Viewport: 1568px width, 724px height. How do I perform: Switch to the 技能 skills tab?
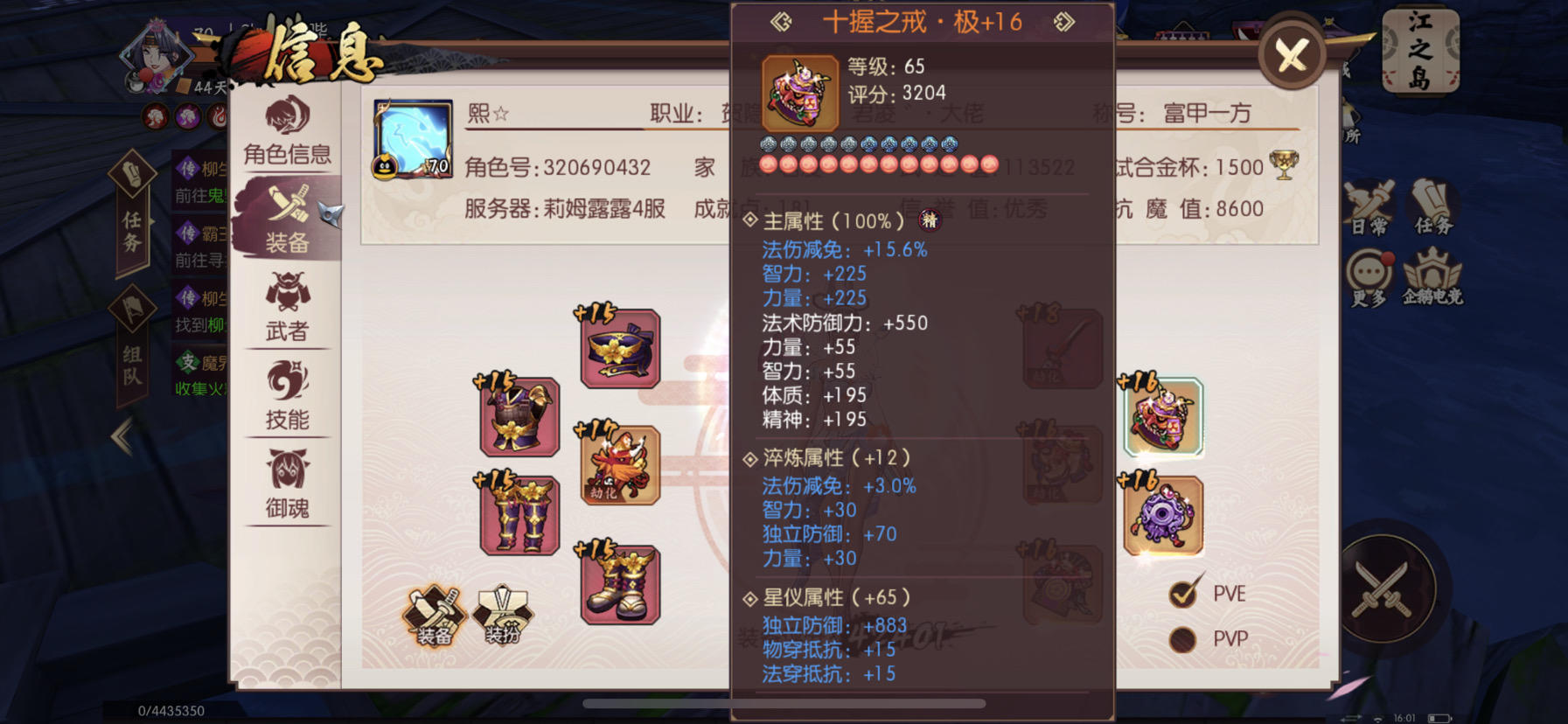(x=288, y=395)
